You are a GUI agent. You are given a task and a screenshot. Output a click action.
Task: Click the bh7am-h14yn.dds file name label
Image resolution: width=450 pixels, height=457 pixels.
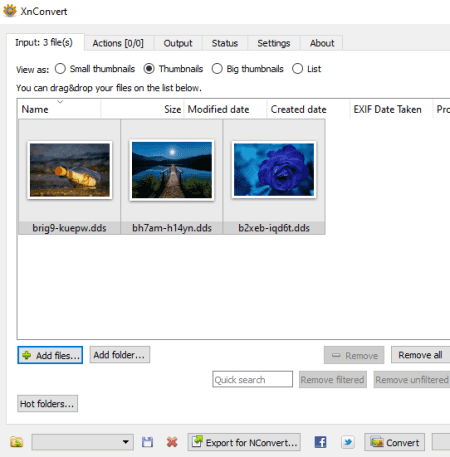coord(172,228)
